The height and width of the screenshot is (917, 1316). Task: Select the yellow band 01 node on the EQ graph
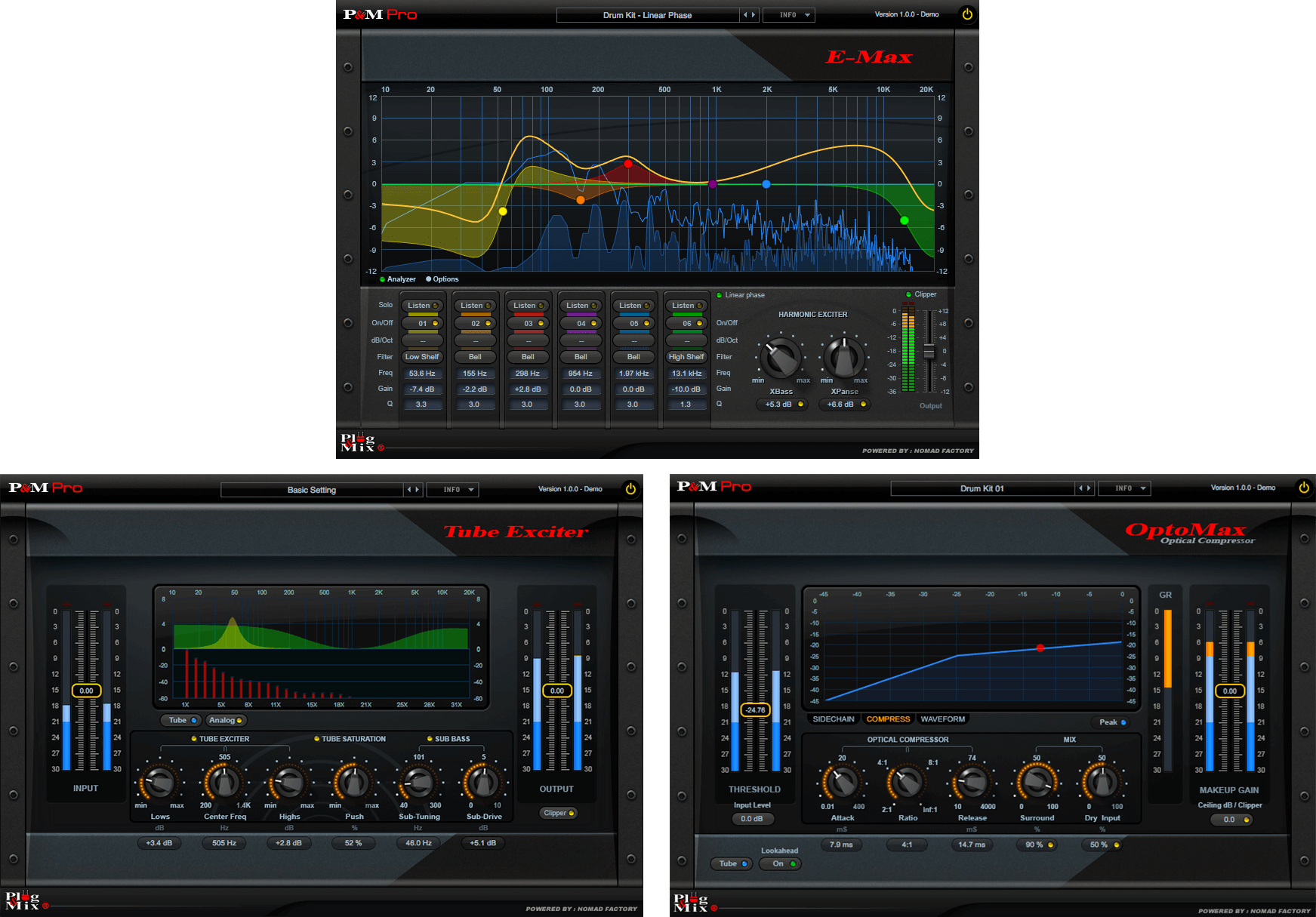tap(503, 211)
